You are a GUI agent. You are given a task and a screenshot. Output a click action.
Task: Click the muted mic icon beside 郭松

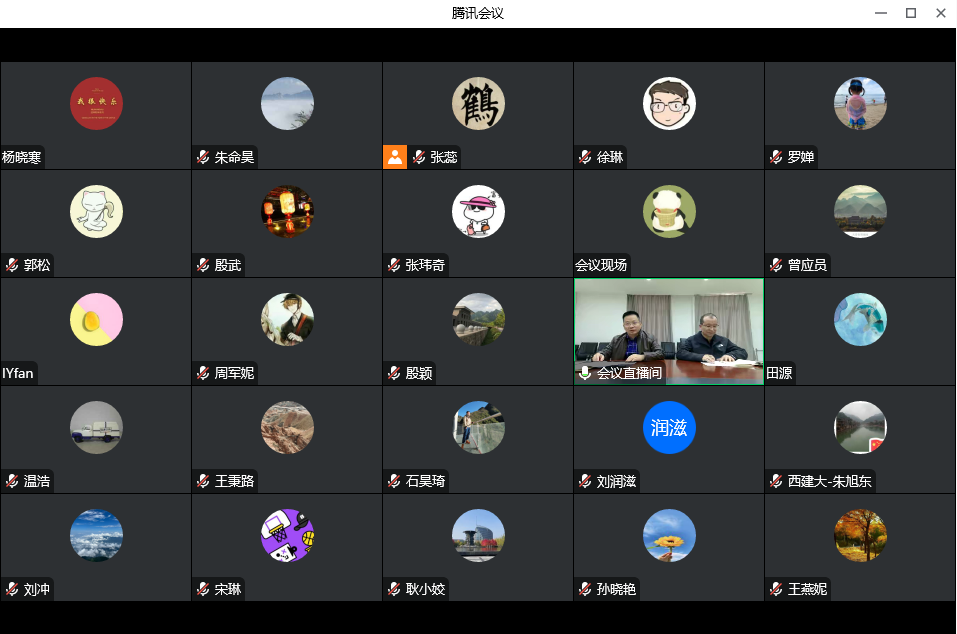tap(12, 265)
